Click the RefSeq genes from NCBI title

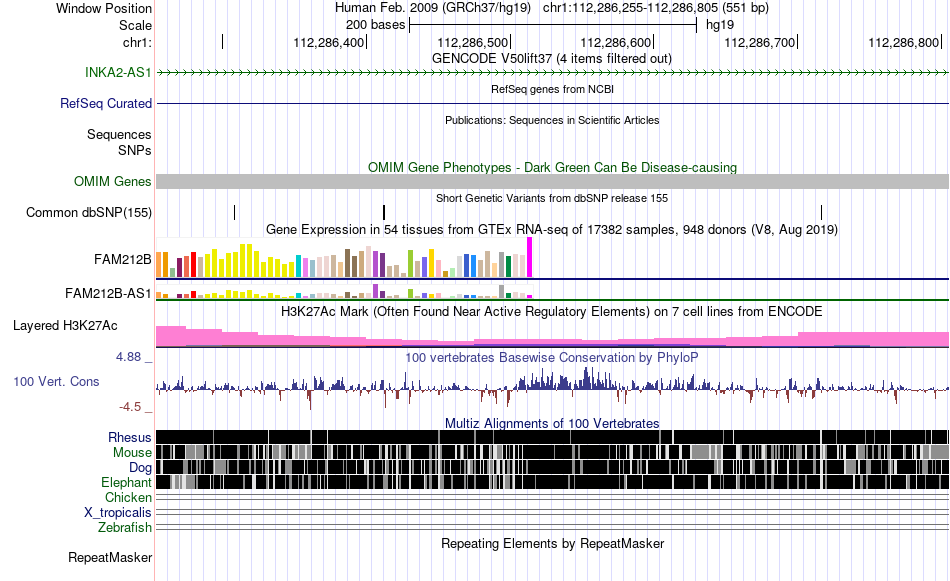[x=553, y=90]
